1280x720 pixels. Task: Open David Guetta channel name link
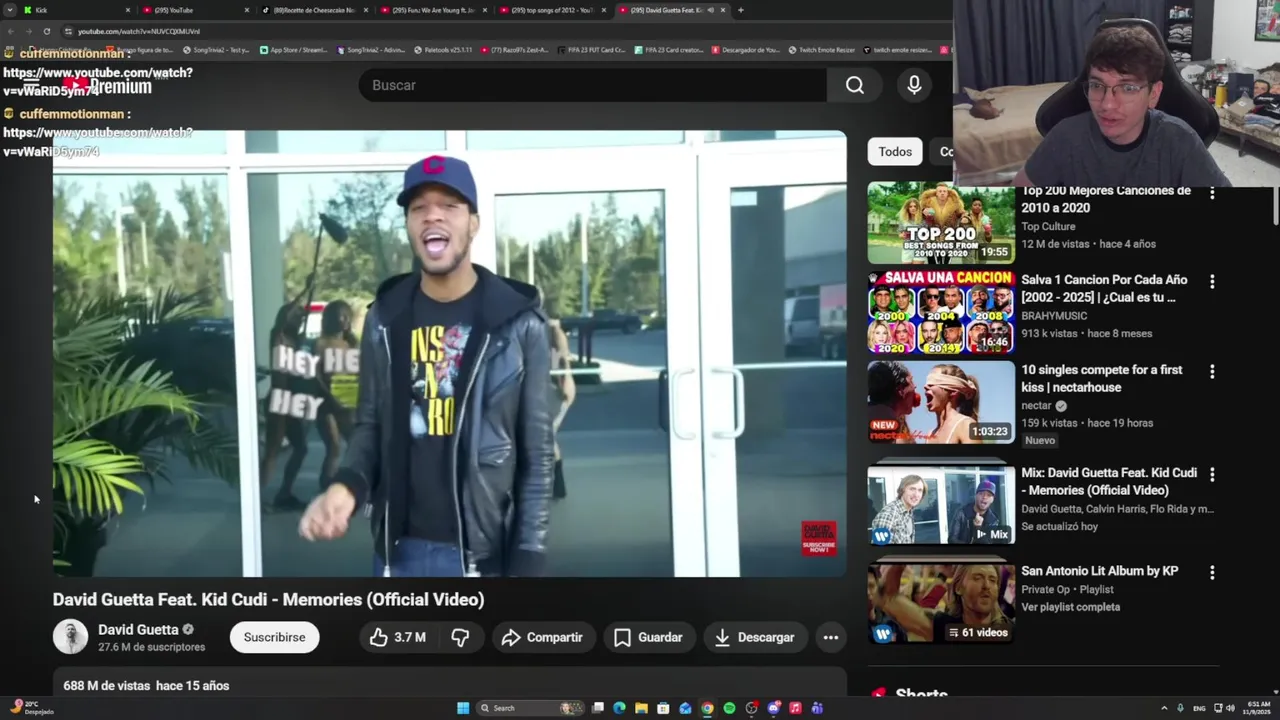click(x=138, y=630)
